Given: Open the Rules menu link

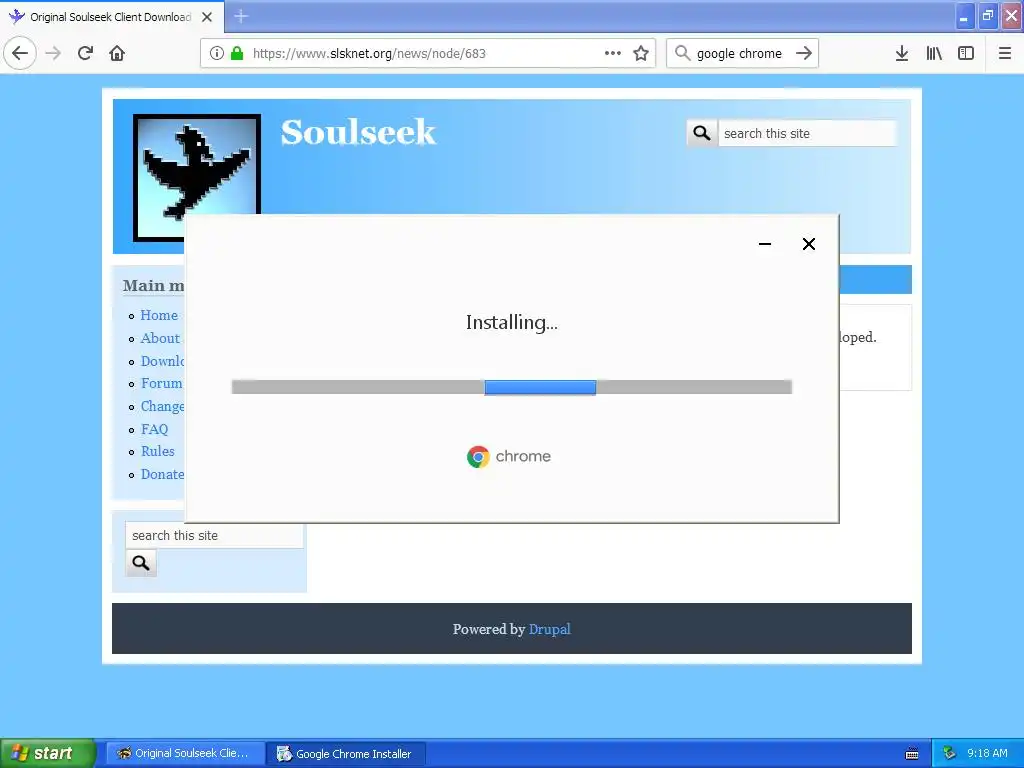Looking at the screenshot, I should pos(157,451).
